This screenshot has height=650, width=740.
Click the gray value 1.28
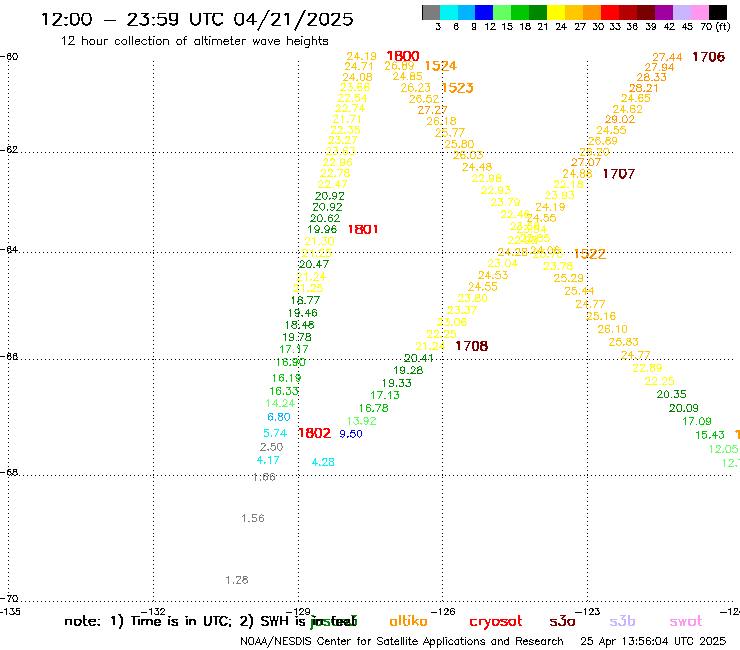pos(237,580)
